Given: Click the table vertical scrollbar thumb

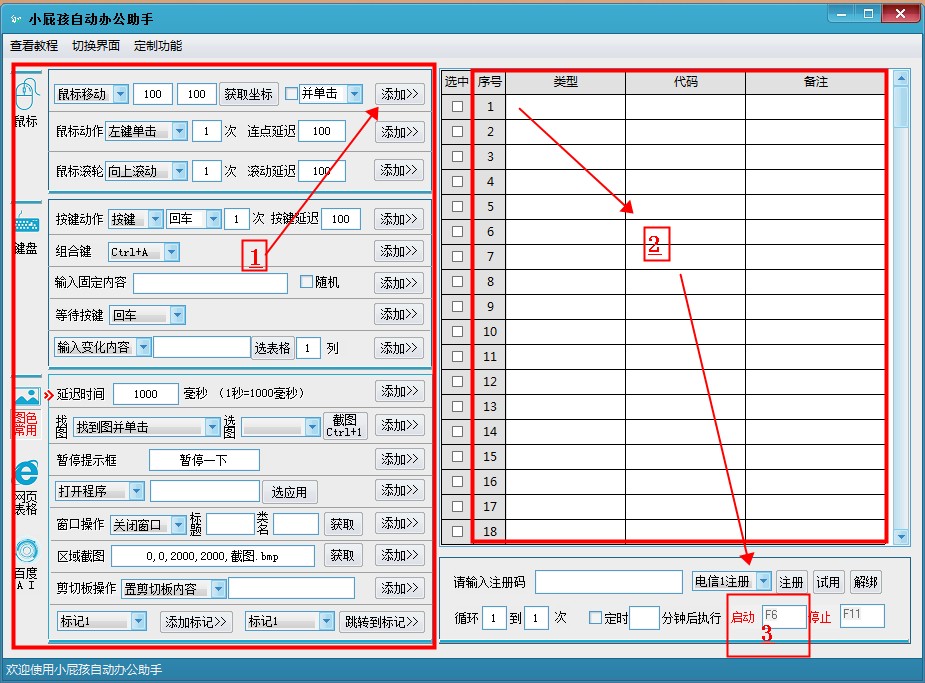Looking at the screenshot, I should (900, 106).
